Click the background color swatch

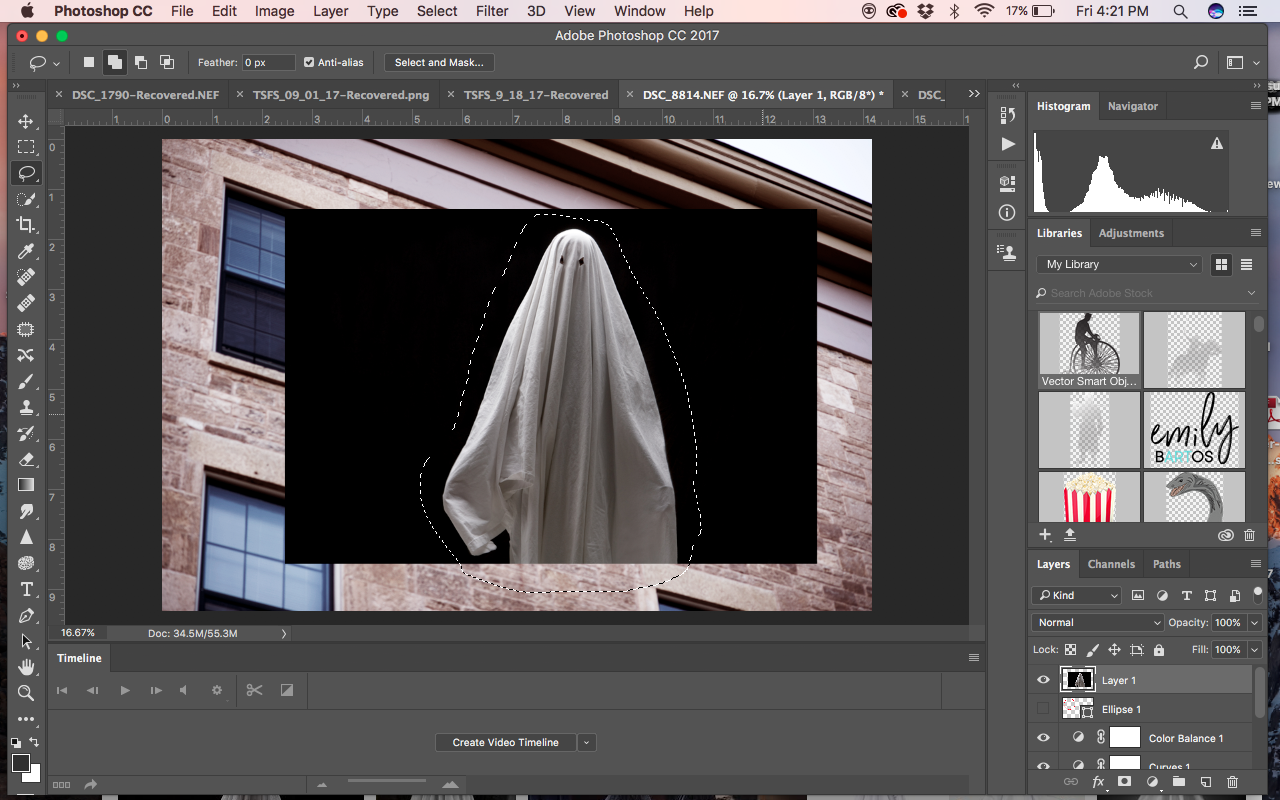point(33,773)
